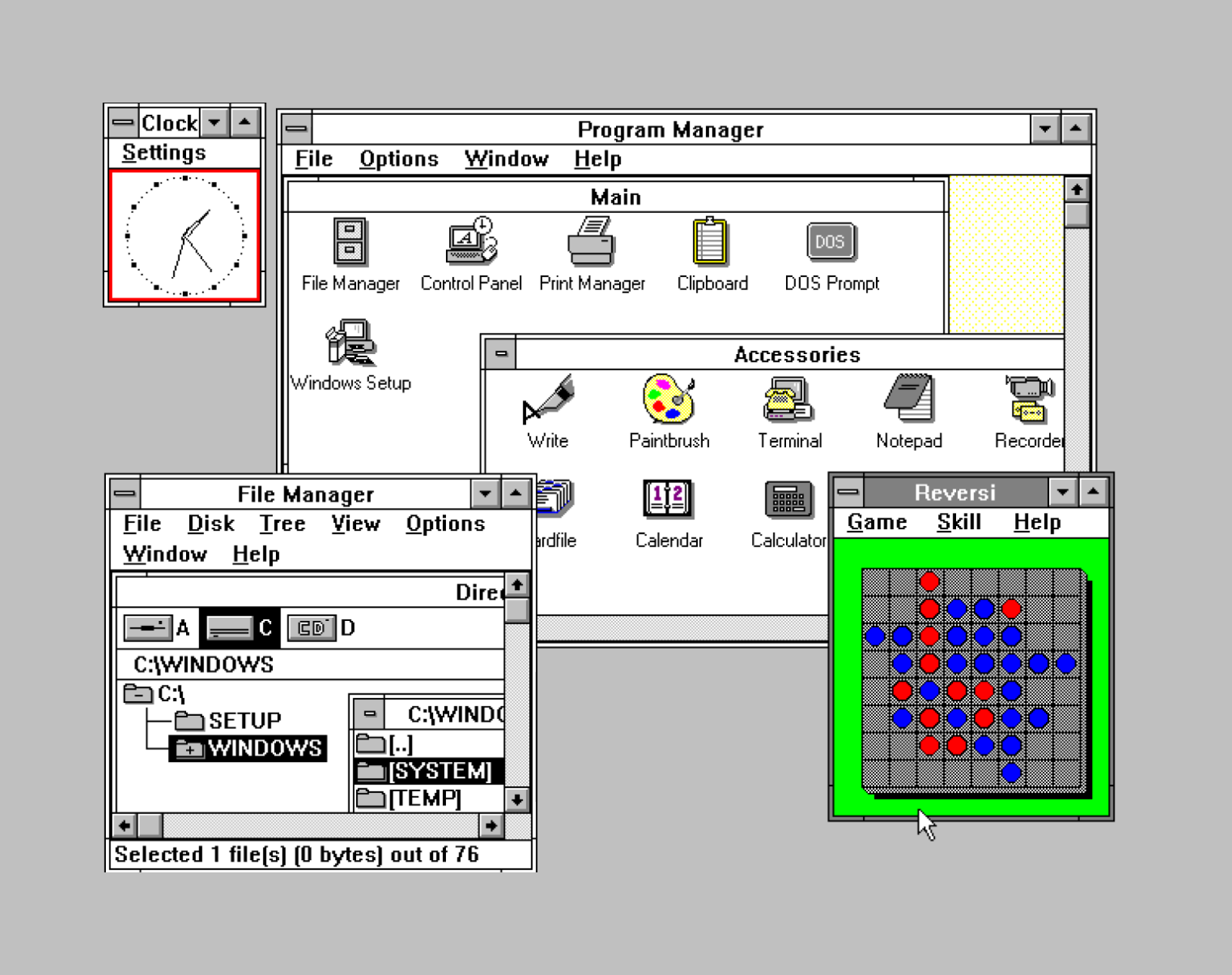Switch to drive A in File Manager

click(x=150, y=628)
